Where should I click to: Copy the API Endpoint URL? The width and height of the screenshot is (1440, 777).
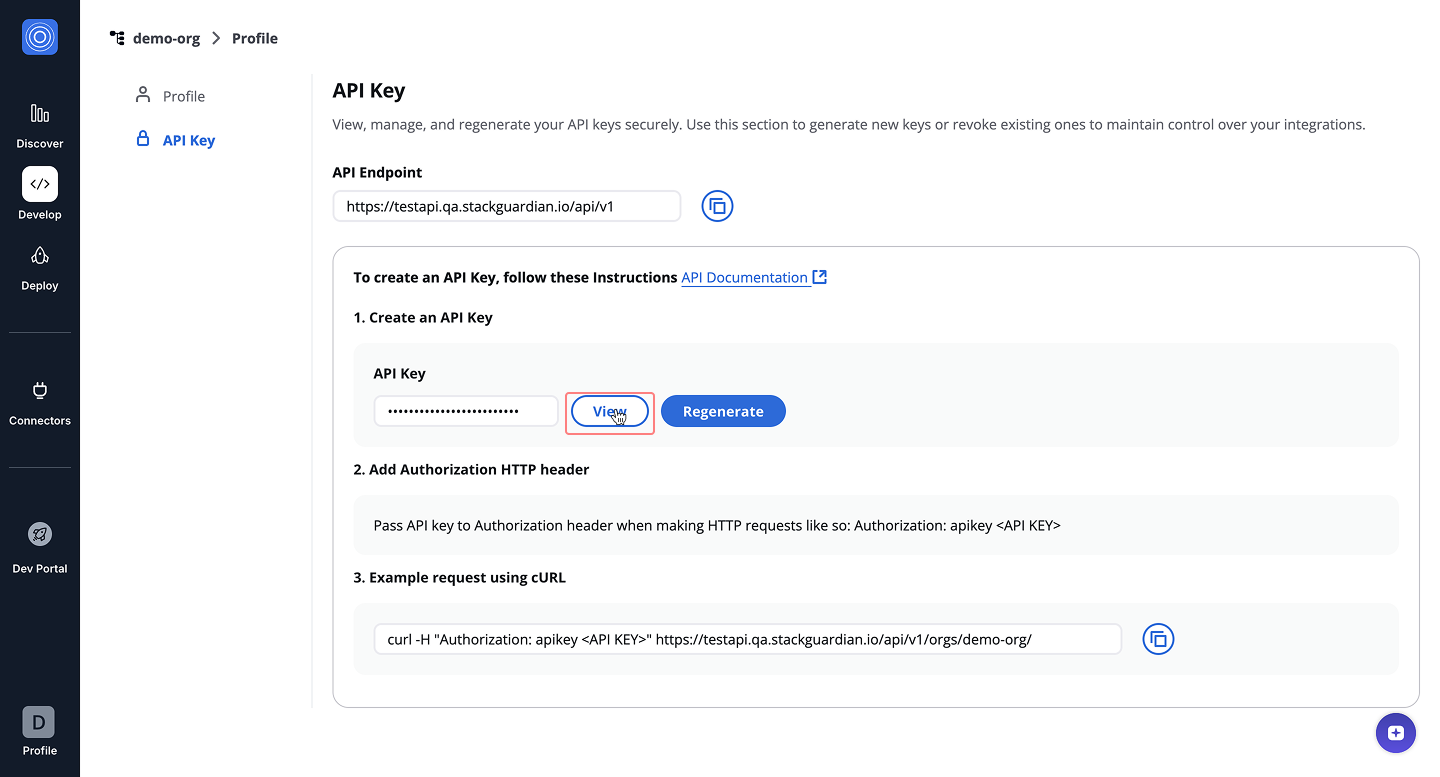[x=717, y=207]
